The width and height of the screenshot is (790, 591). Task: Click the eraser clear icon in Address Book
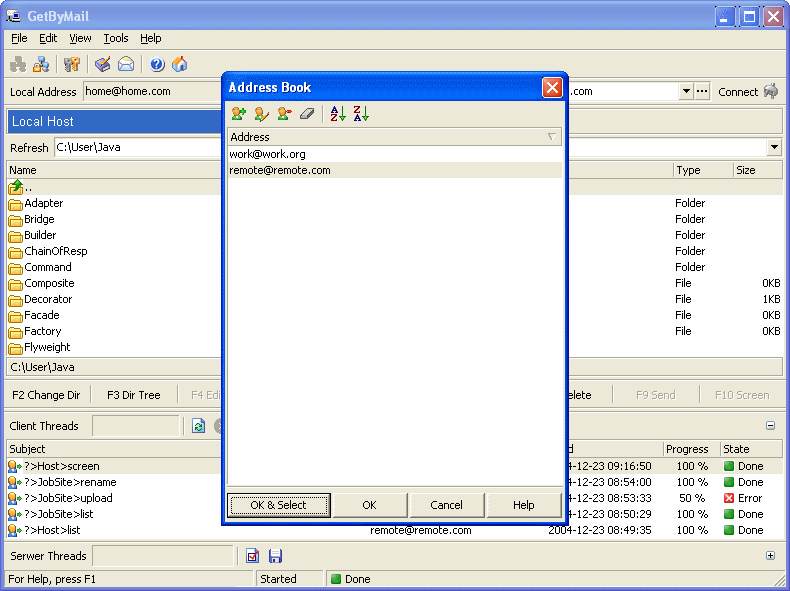click(307, 114)
